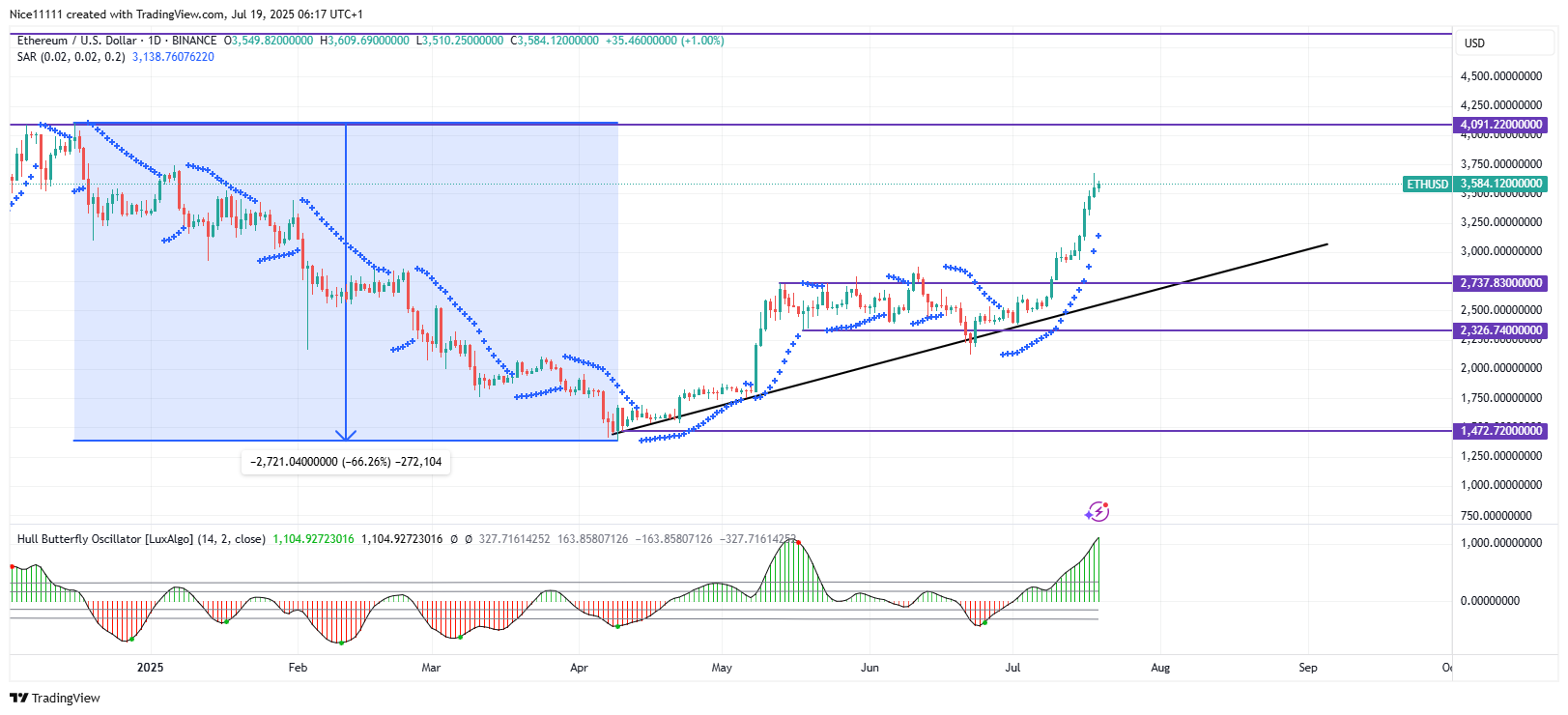
Task: Click the Ethereum / U.S. Dollar chart title
Action: point(117,41)
